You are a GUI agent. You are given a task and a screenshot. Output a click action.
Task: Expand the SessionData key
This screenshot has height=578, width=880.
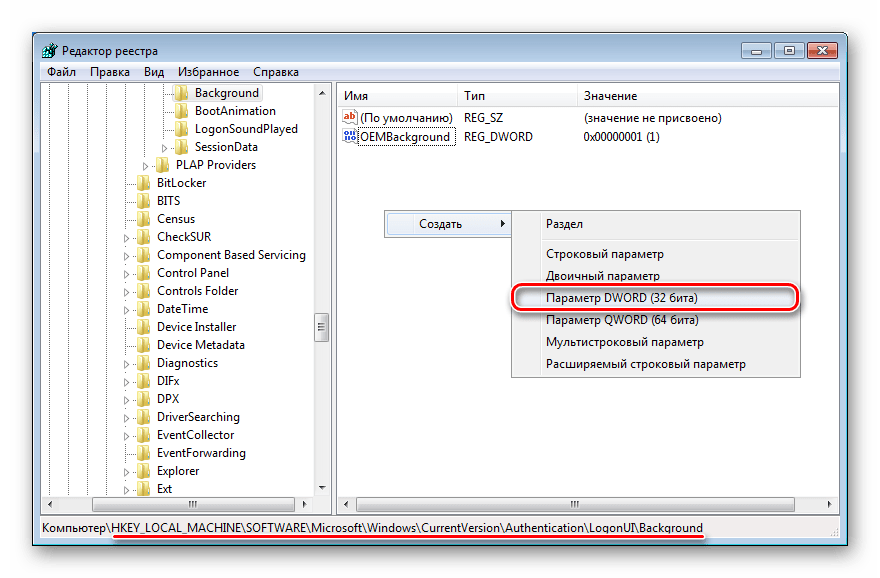click(x=164, y=148)
